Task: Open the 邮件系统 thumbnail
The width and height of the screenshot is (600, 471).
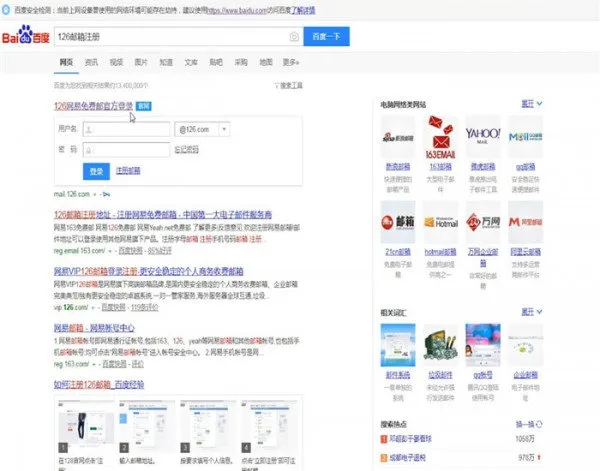Action: pyautogui.click(x=398, y=345)
